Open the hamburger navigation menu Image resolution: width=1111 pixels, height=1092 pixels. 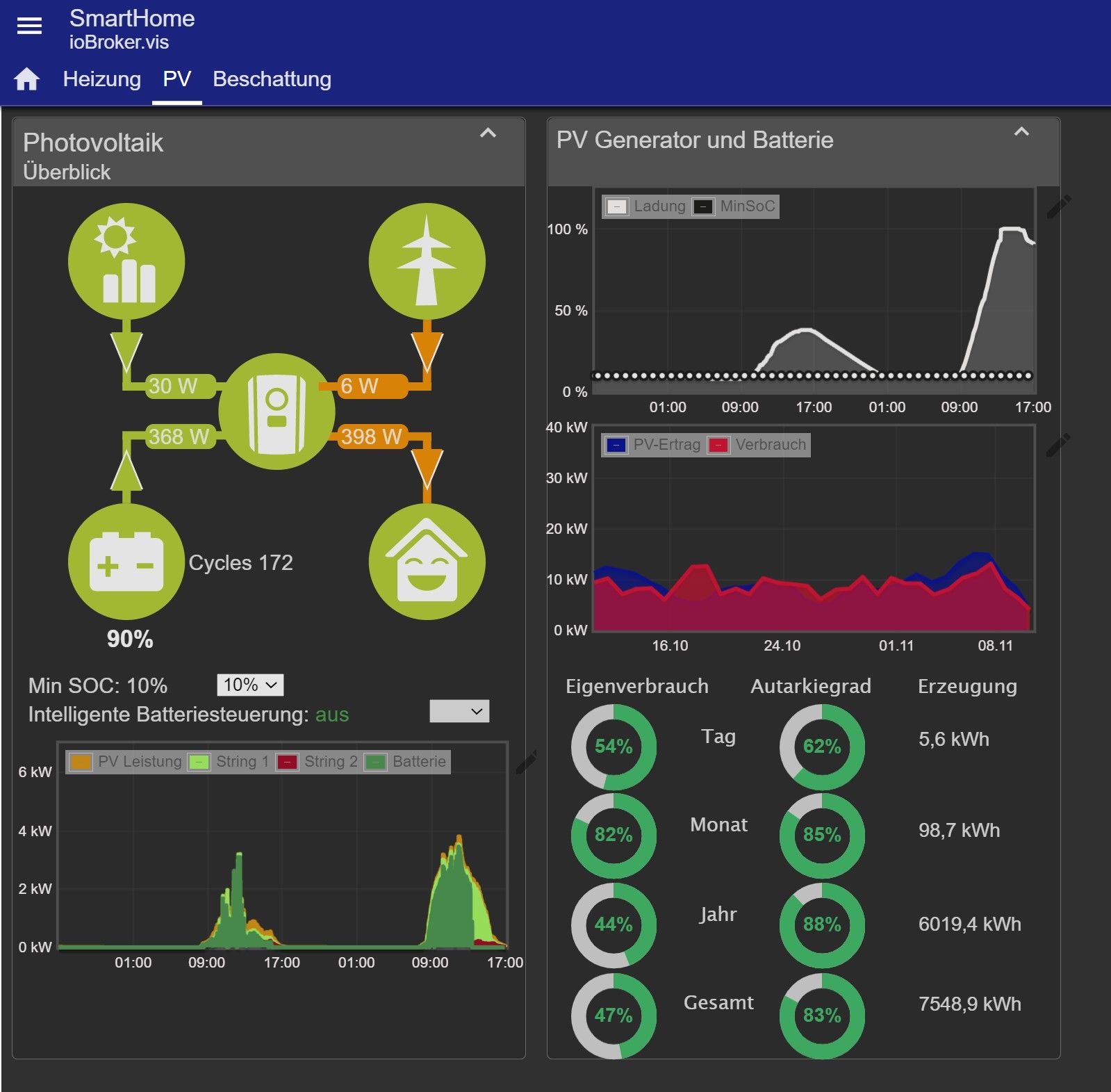coord(29,26)
